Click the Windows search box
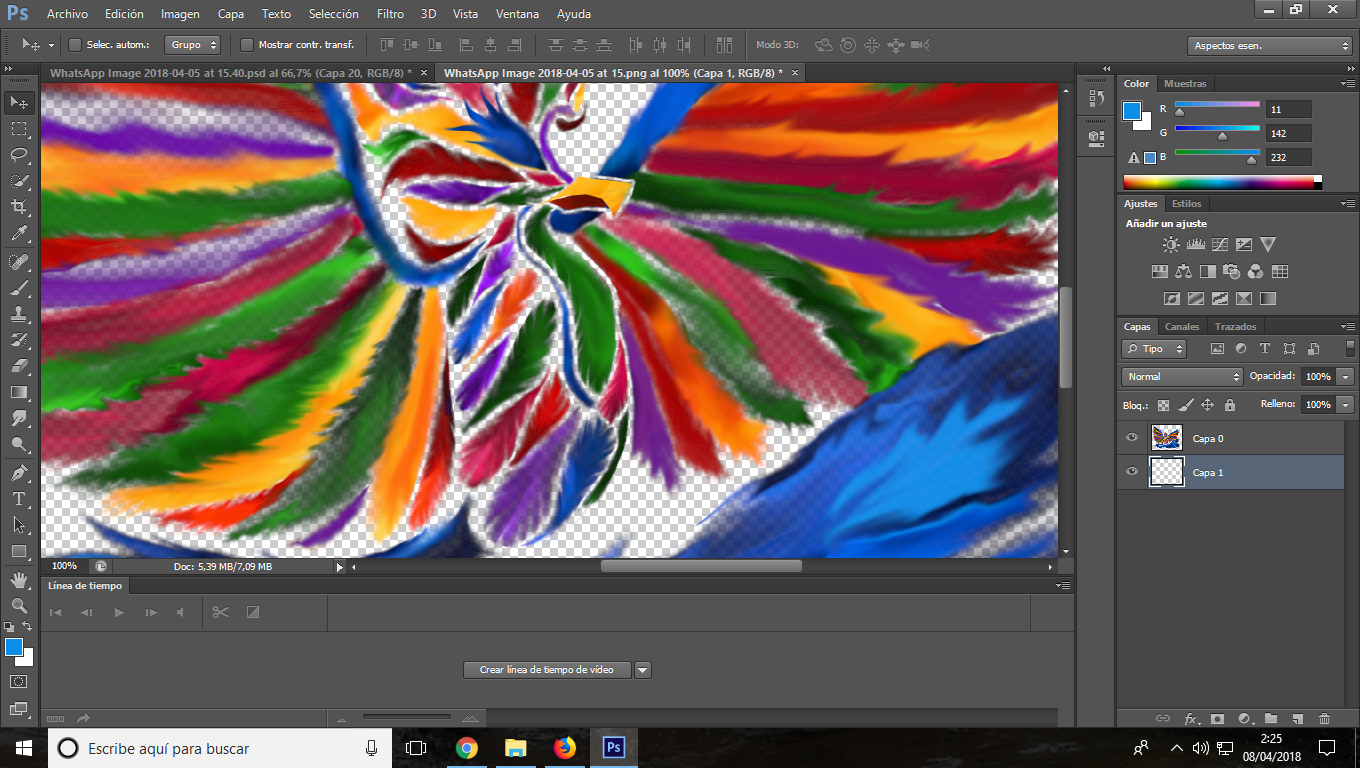 pyautogui.click(x=220, y=748)
